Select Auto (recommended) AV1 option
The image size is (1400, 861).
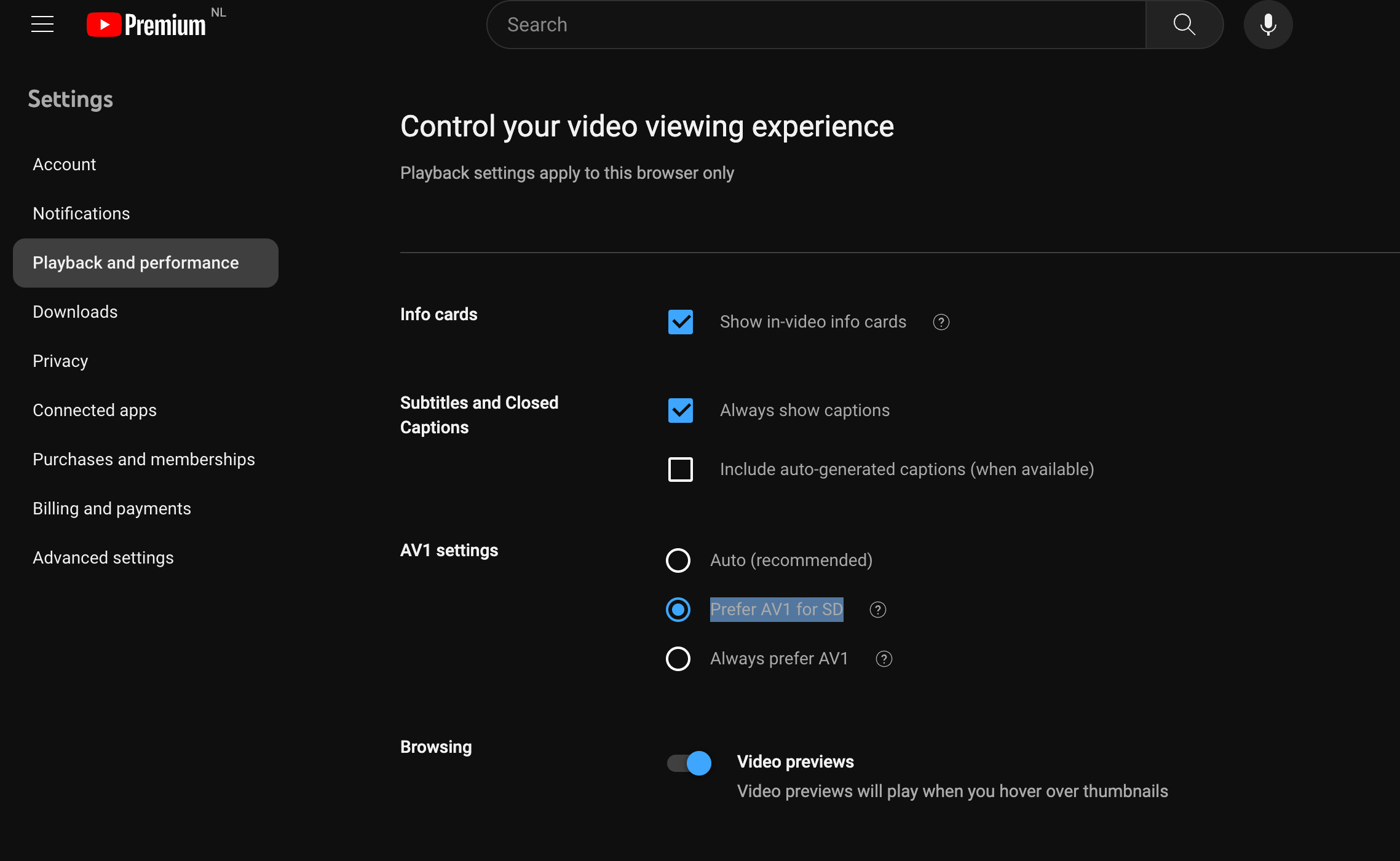coord(678,560)
